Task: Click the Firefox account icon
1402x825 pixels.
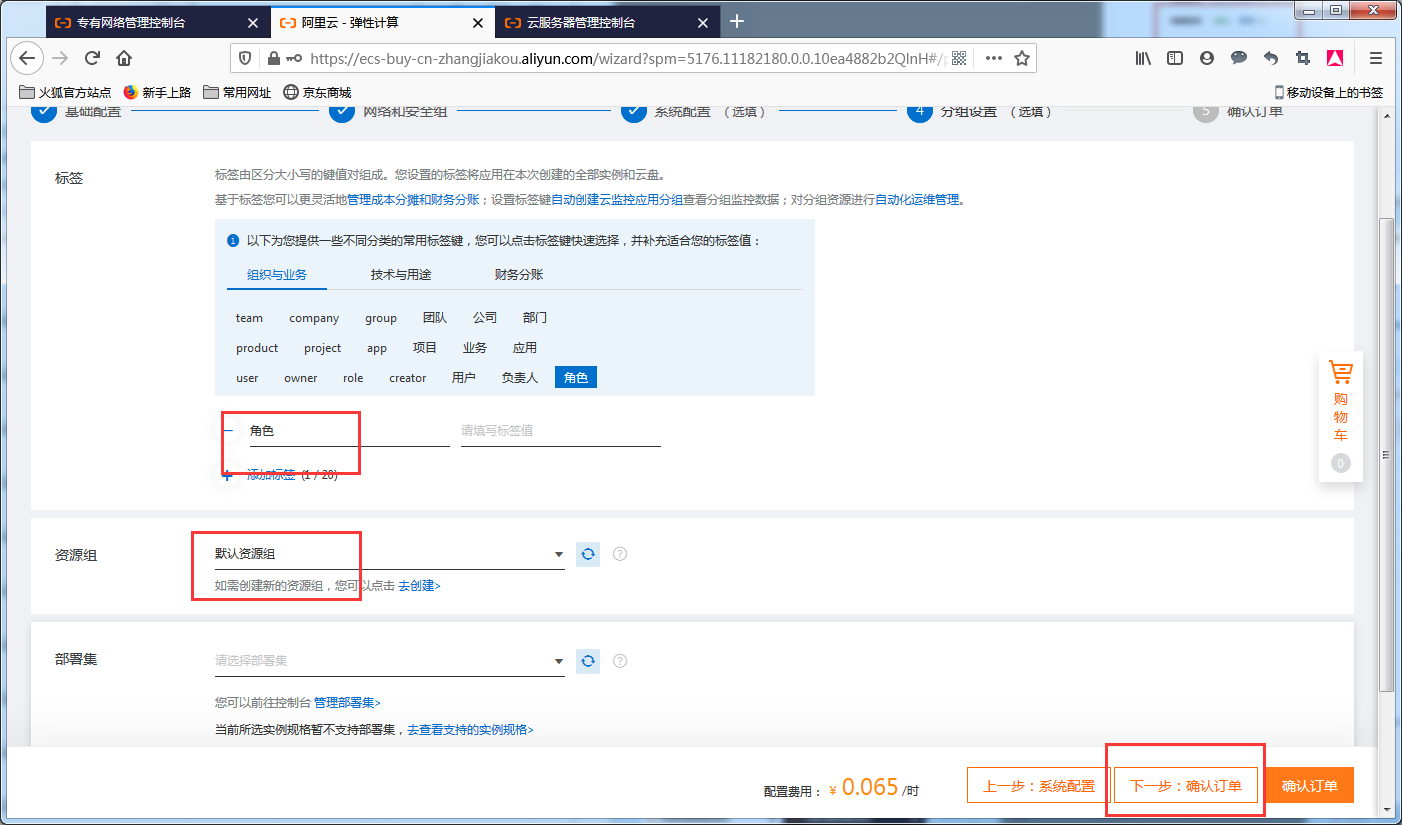Action: [1206, 58]
